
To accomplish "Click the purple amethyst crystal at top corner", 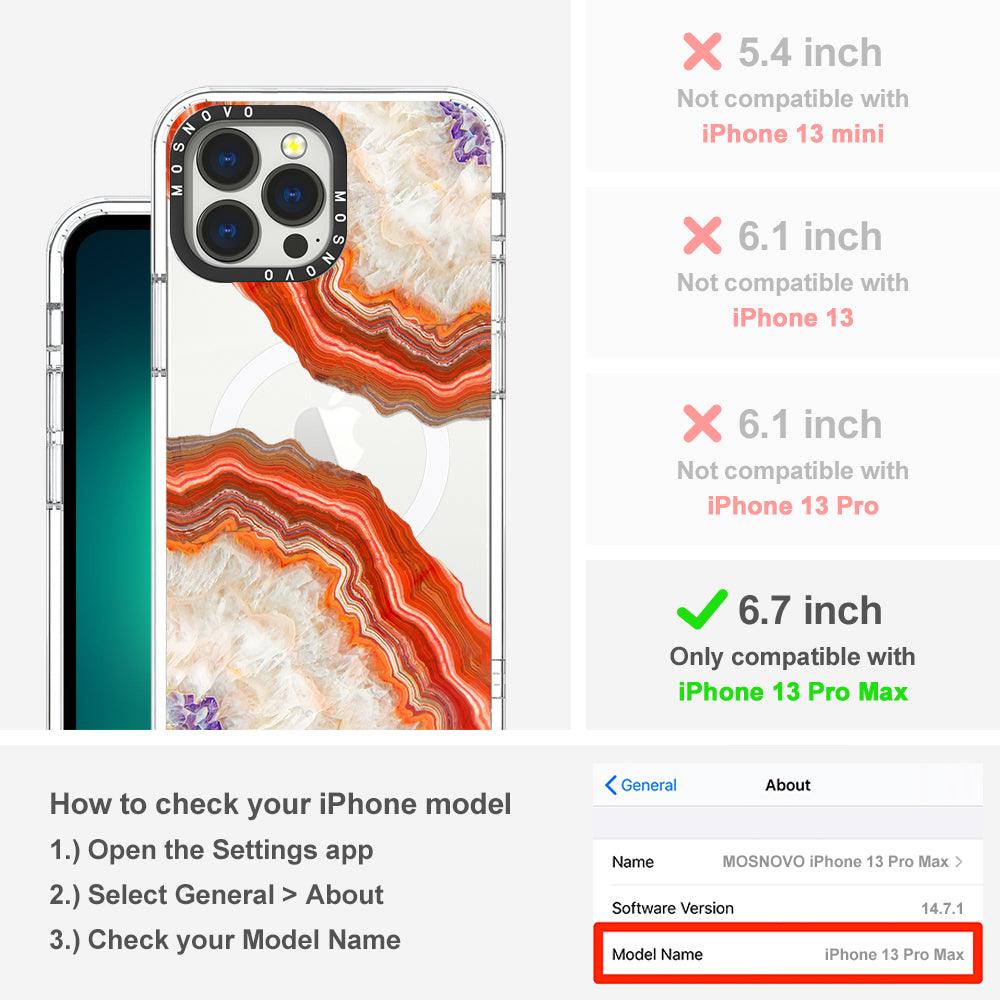I will 466,133.
